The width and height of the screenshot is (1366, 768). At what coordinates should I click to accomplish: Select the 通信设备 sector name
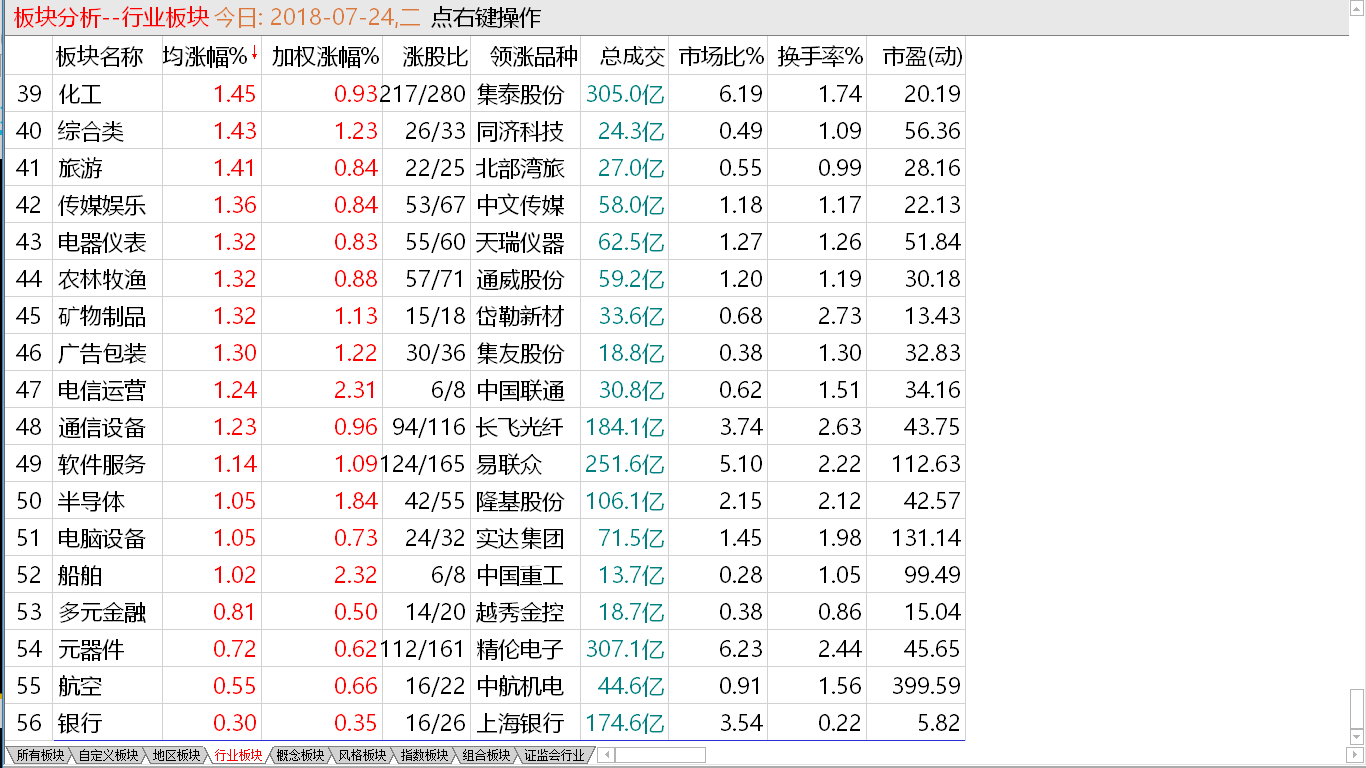point(102,427)
